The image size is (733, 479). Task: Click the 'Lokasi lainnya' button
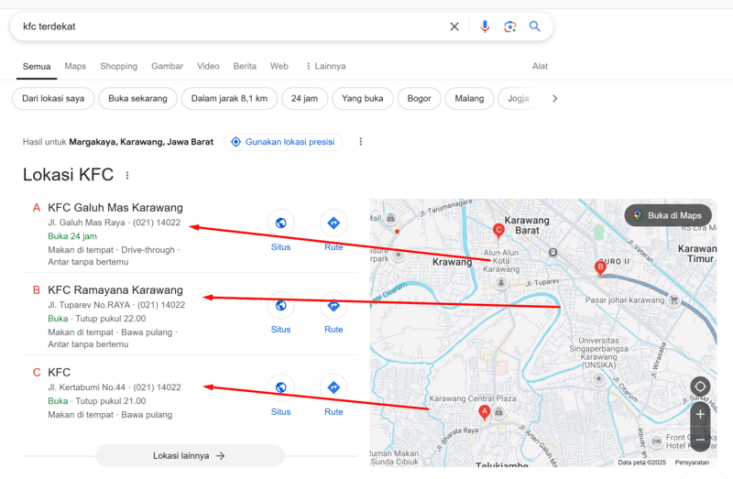[190, 456]
